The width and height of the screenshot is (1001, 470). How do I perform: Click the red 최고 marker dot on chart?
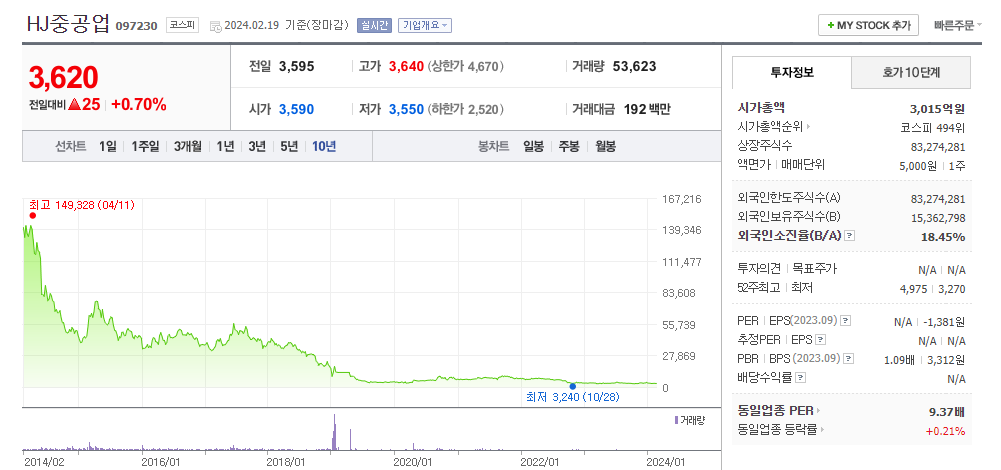pos(33,216)
